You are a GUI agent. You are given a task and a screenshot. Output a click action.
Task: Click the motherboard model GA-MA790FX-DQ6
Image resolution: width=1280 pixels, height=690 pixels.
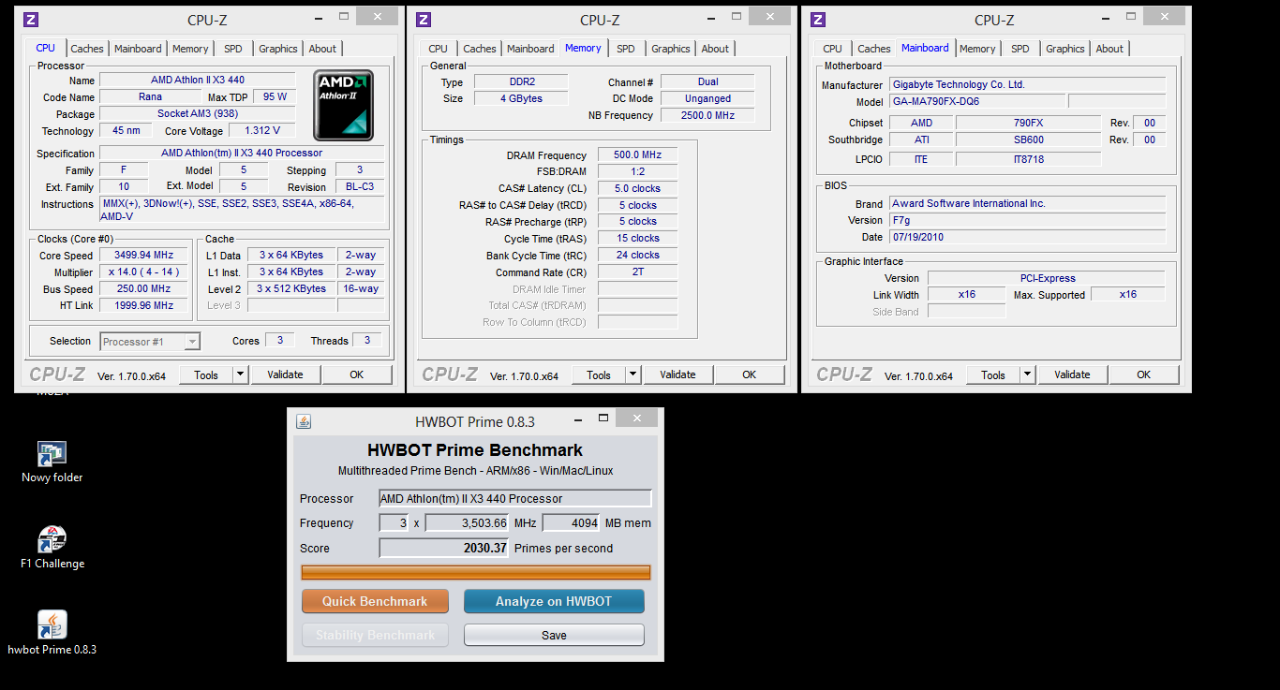[x=977, y=101]
